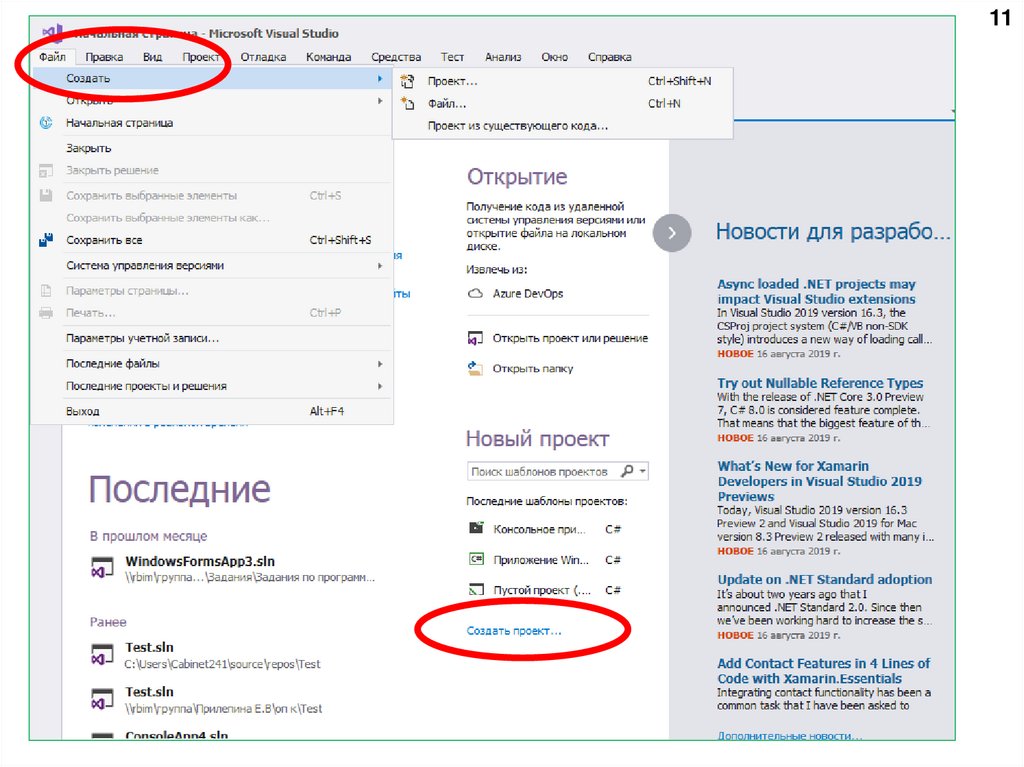Select Пустой проект recent template
This screenshot has width=1024, height=767.
[x=542, y=590]
